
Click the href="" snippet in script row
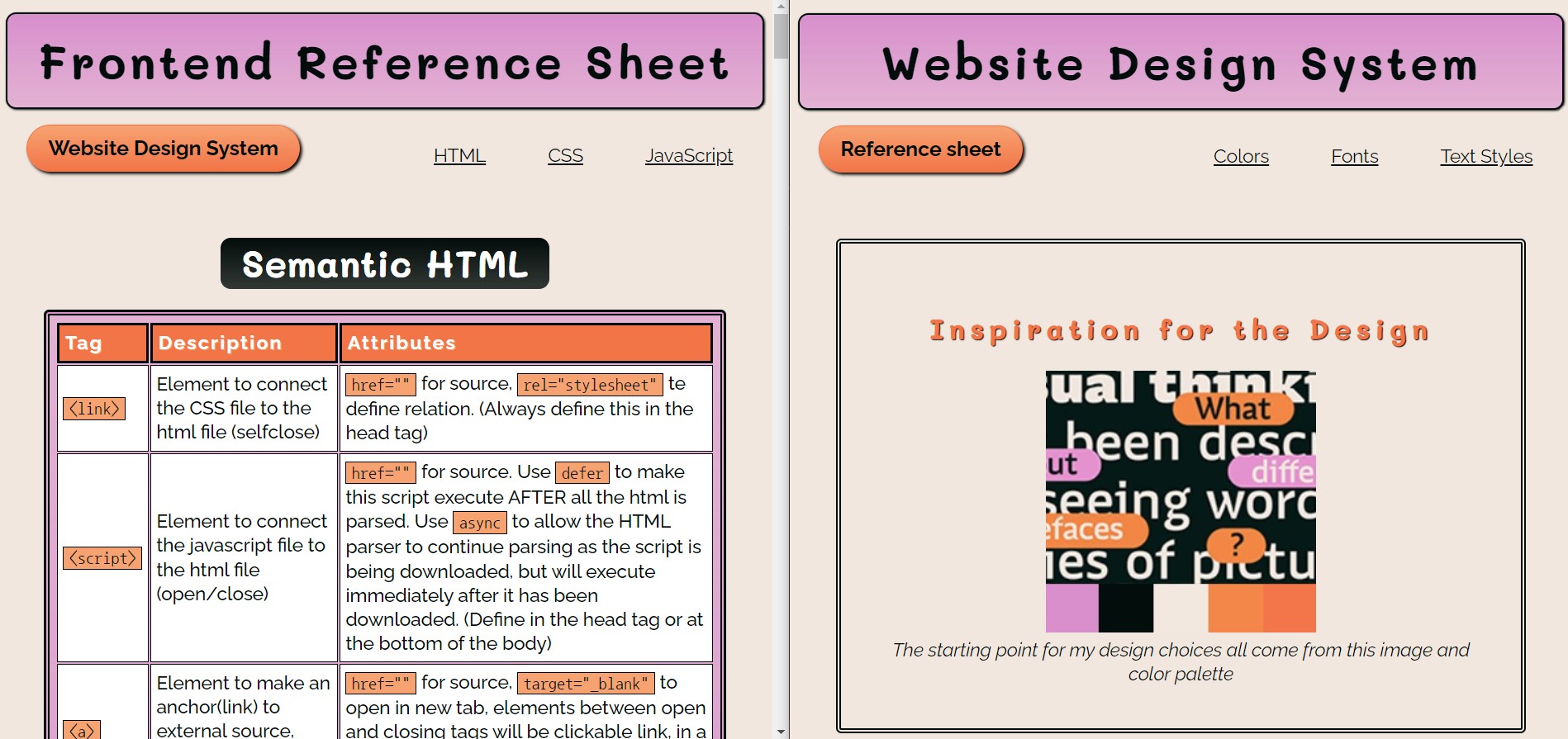(380, 473)
